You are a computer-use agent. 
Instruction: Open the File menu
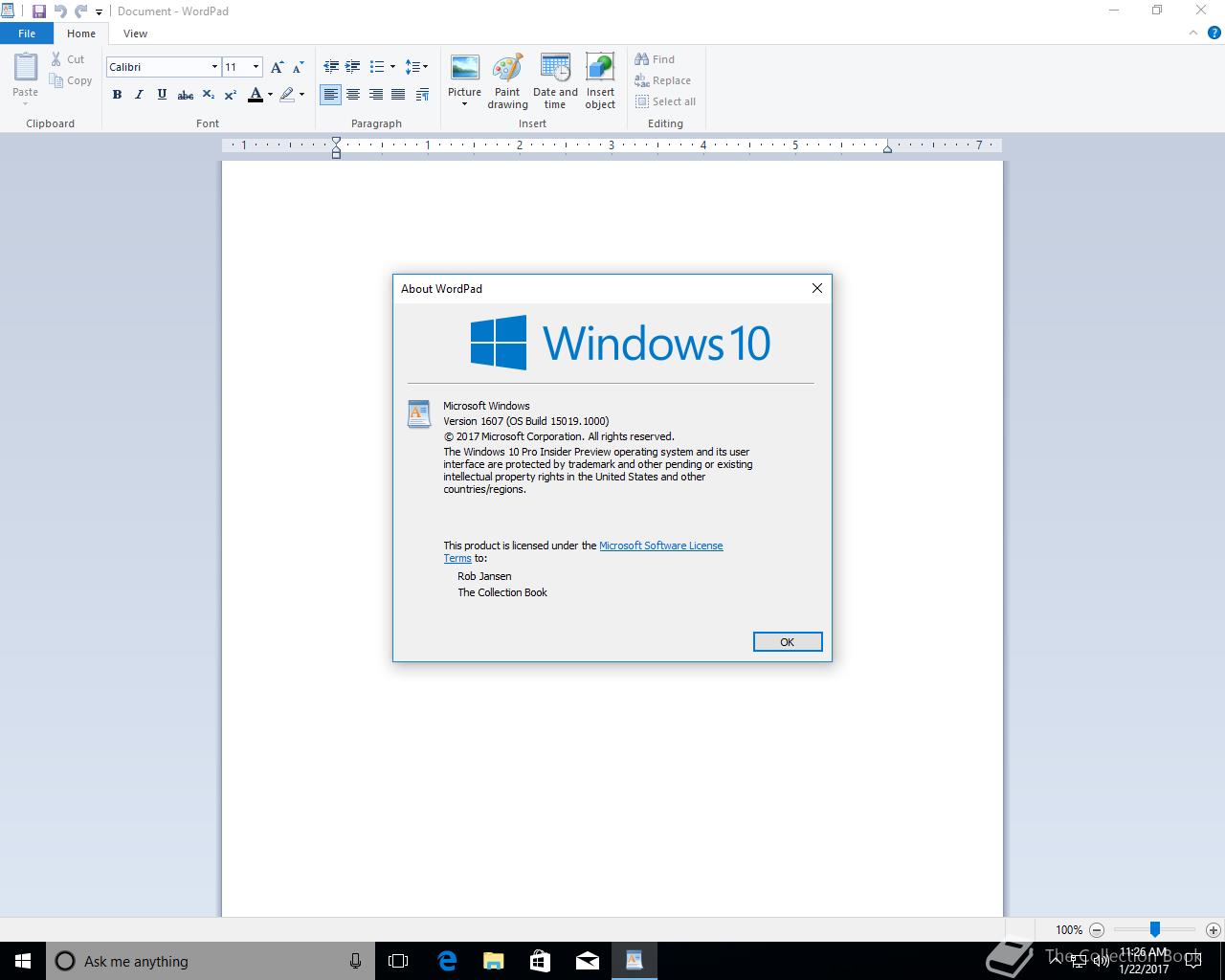(27, 33)
